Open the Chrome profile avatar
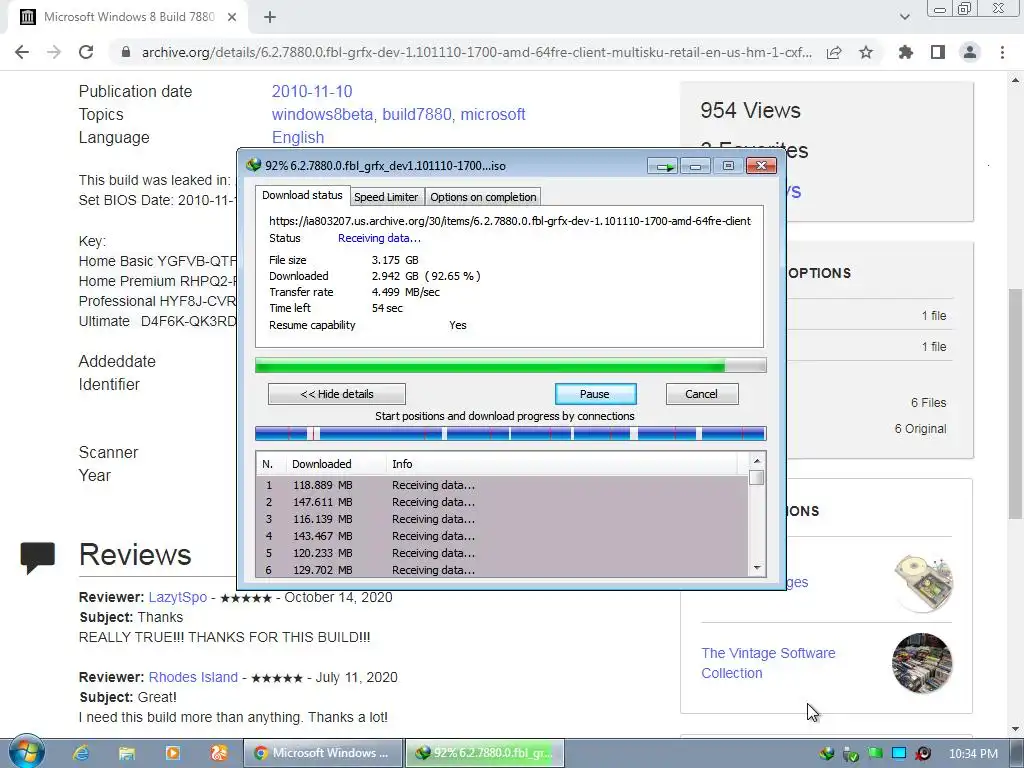 pyautogui.click(x=970, y=52)
